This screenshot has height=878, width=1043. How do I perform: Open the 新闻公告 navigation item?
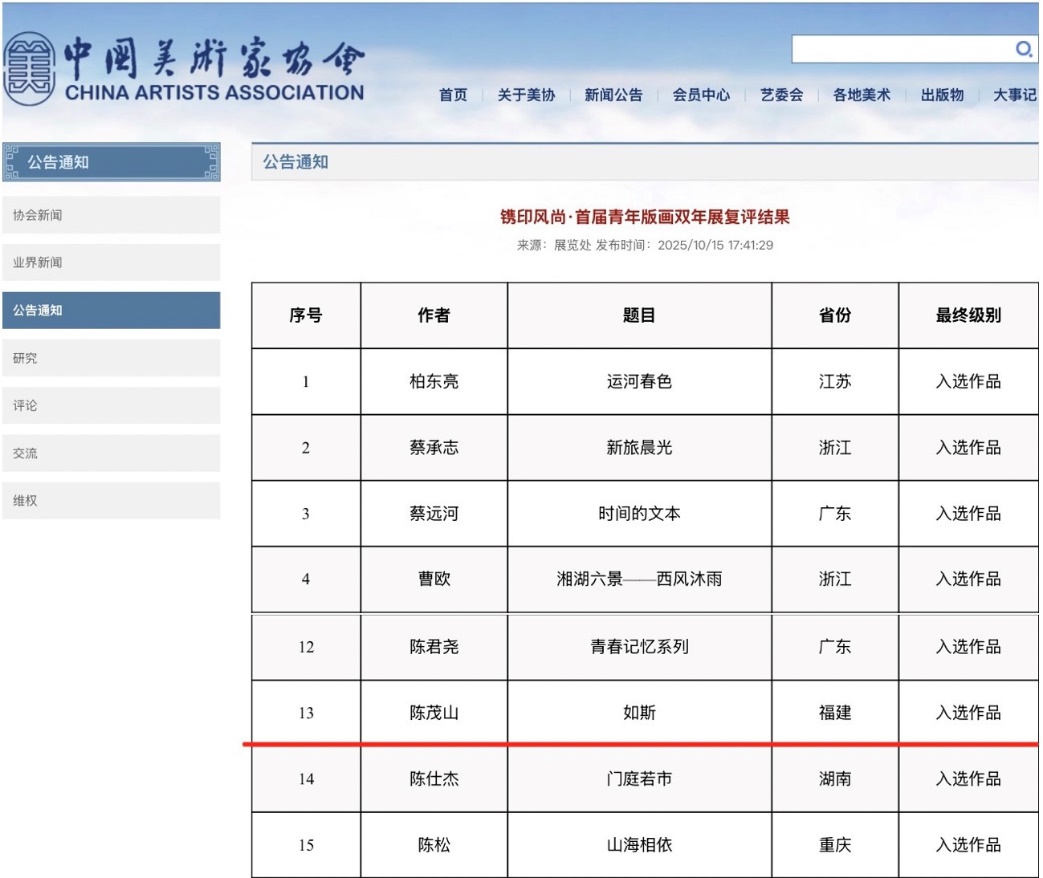(613, 95)
